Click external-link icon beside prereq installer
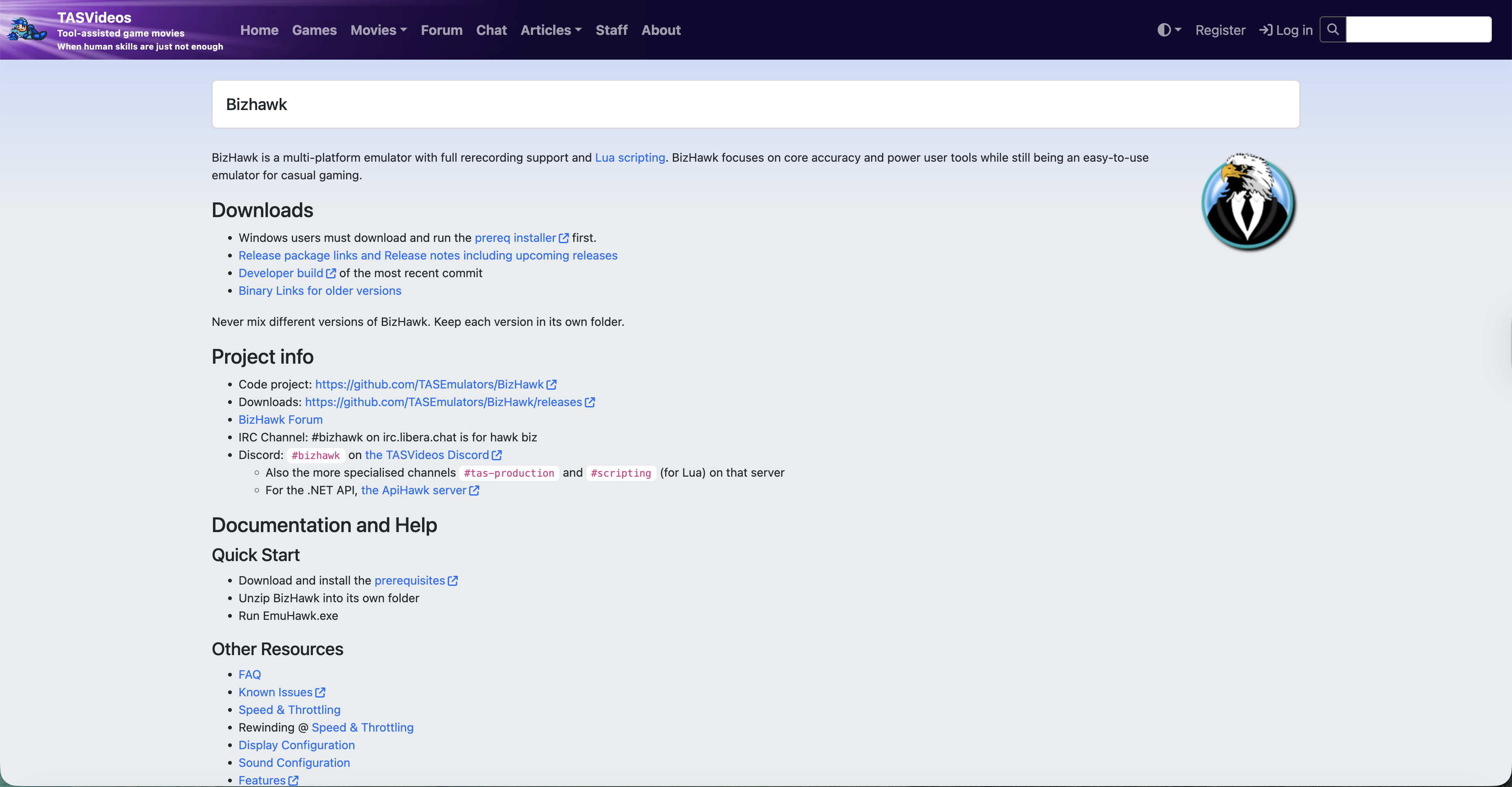This screenshot has width=1512, height=787. click(564, 238)
